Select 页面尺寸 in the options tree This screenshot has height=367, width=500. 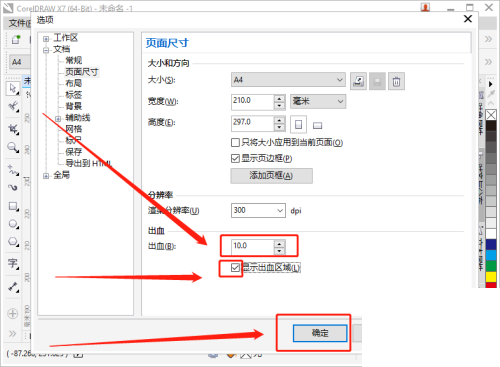click(82, 72)
